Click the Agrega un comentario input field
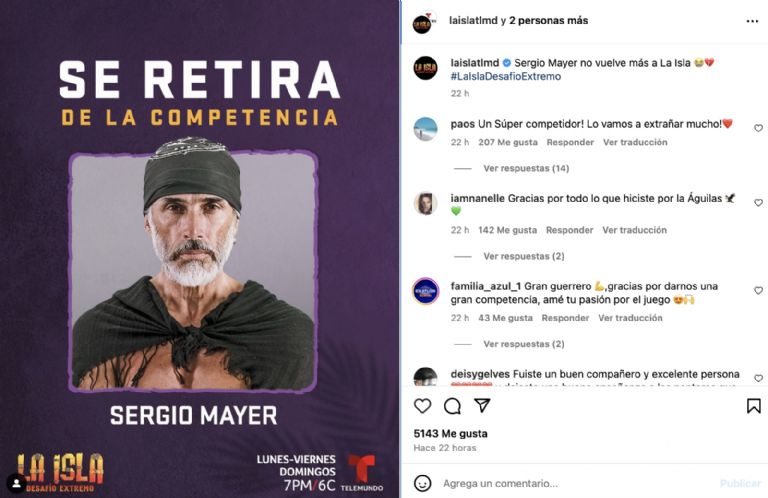This screenshot has height=498, width=768. [x=578, y=484]
